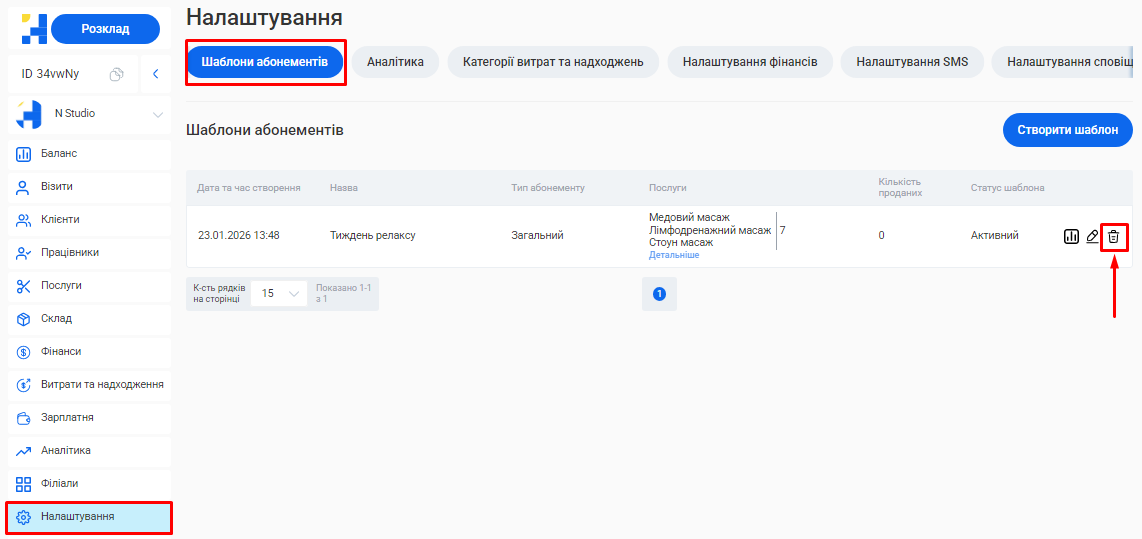1142x539 pixels.
Task: Click the Дата та час створення column header
Action: point(248,188)
